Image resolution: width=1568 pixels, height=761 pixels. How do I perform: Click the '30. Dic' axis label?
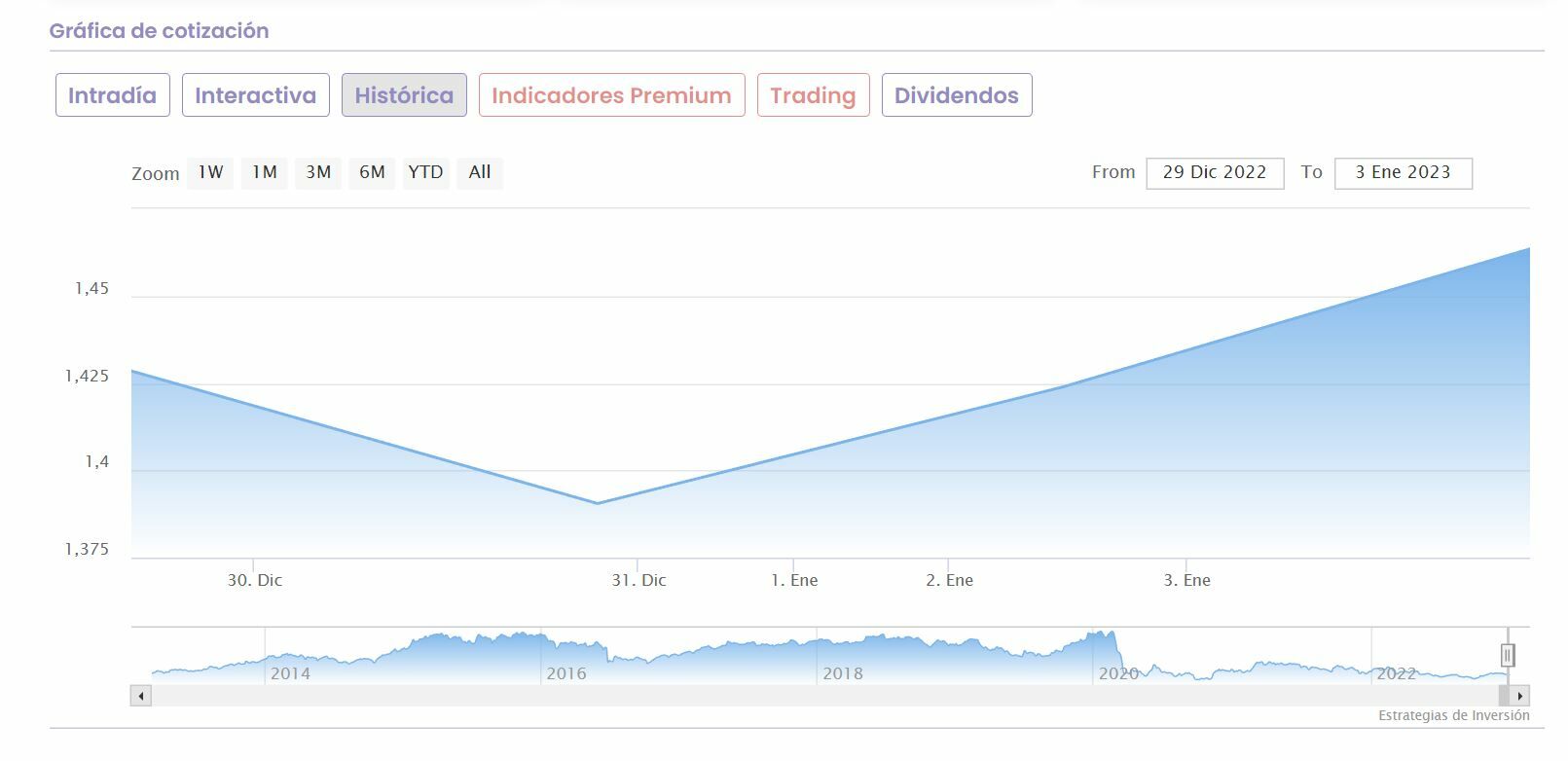[x=255, y=580]
